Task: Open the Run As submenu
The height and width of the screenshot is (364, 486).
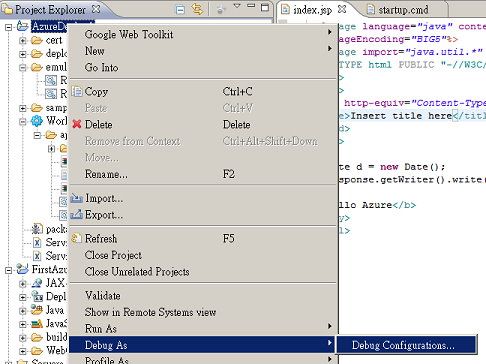Action: (203, 329)
